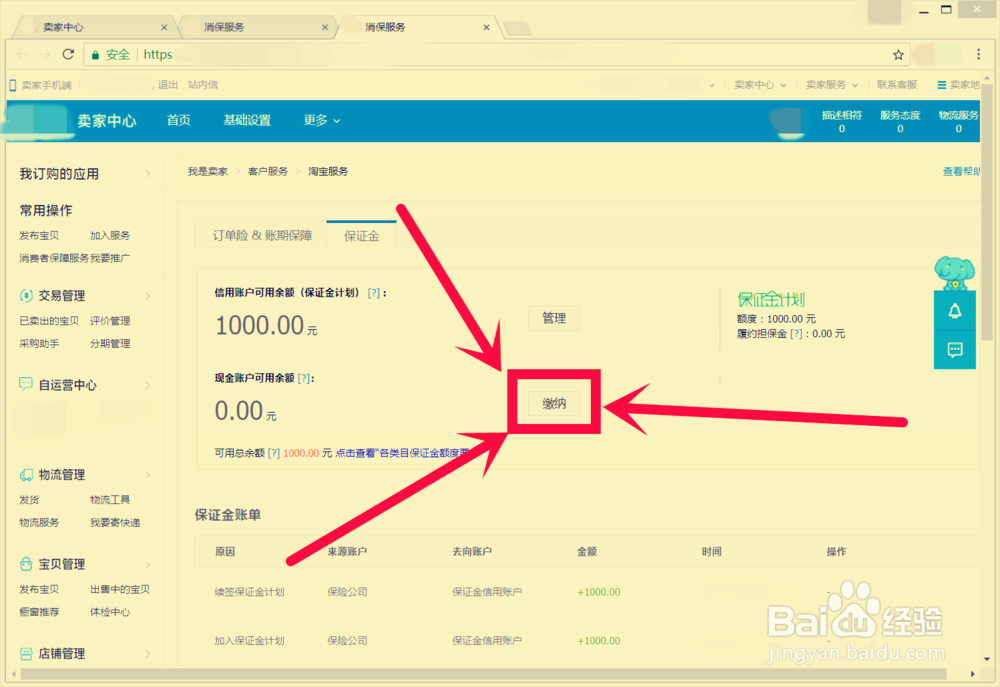Click the bookmark star in the address bar
This screenshot has height=687, width=1000.
[898, 54]
